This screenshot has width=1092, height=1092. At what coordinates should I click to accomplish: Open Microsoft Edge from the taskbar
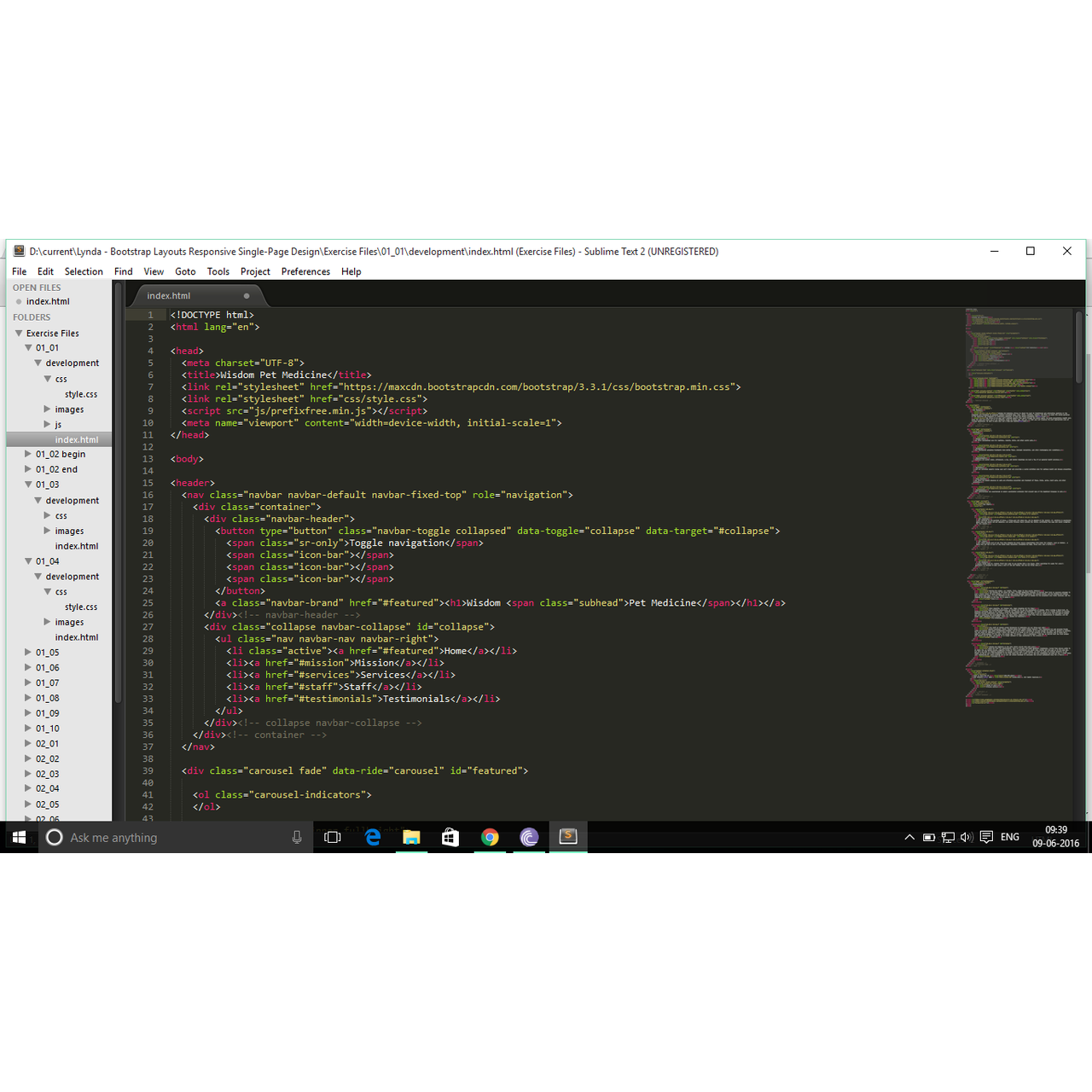point(373,838)
